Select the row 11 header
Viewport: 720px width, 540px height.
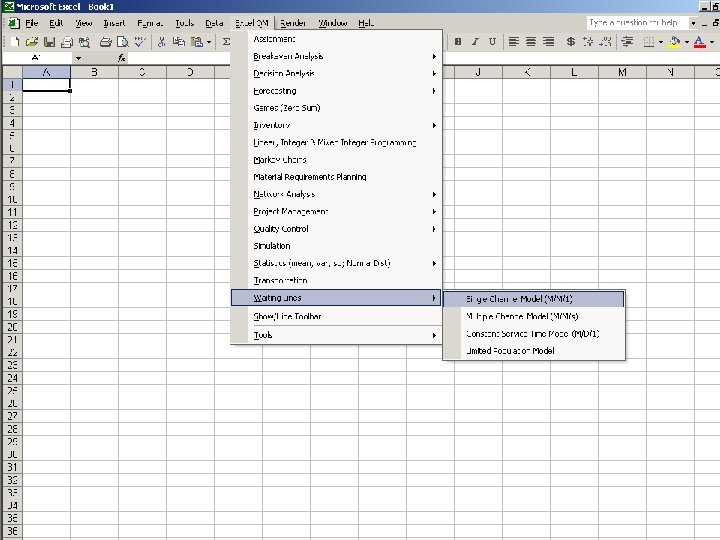tap(12, 212)
